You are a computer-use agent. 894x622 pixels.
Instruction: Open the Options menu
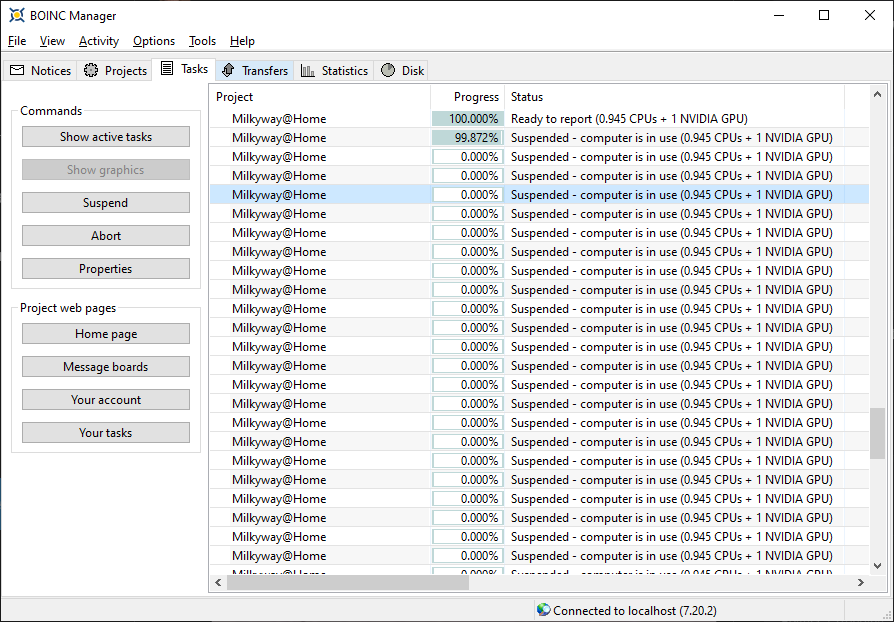point(154,41)
